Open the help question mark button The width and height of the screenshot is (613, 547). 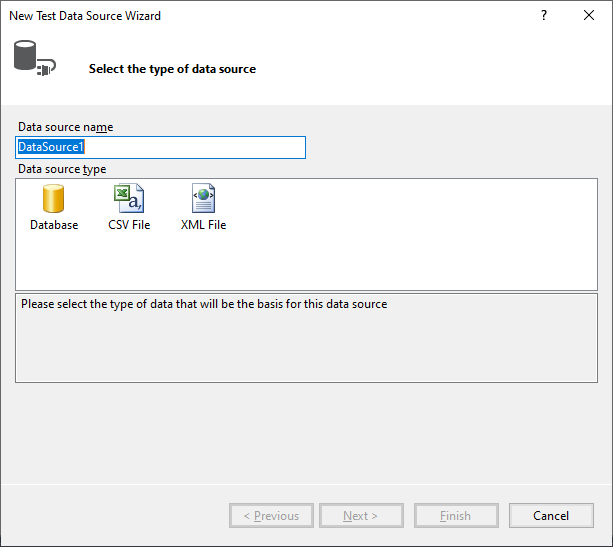544,15
